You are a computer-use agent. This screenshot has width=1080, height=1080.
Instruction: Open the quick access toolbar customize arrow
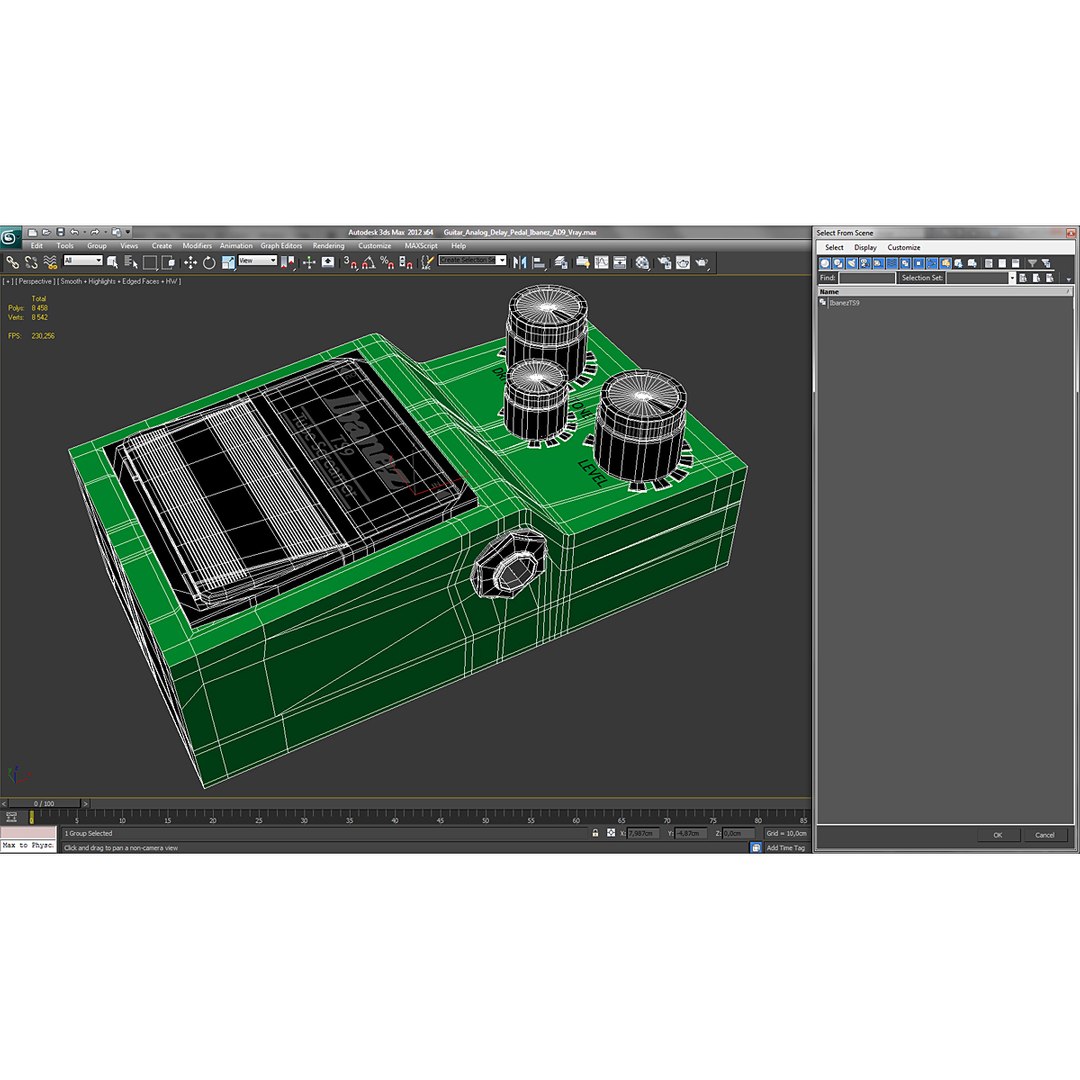(x=128, y=232)
